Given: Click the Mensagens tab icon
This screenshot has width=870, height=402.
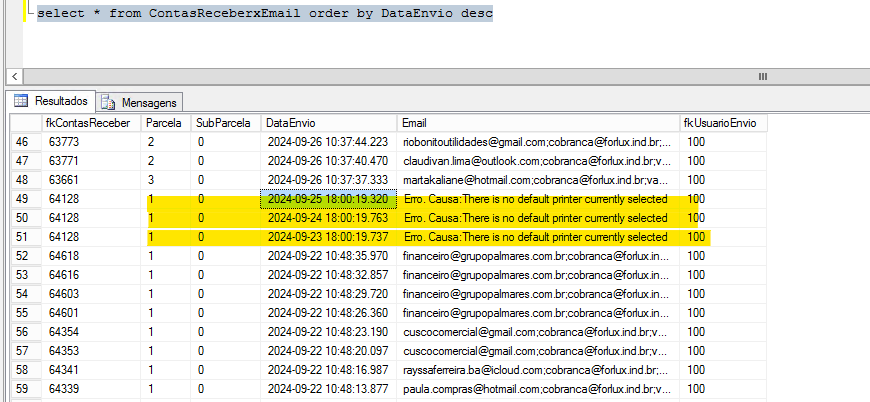Looking at the screenshot, I should (108, 102).
